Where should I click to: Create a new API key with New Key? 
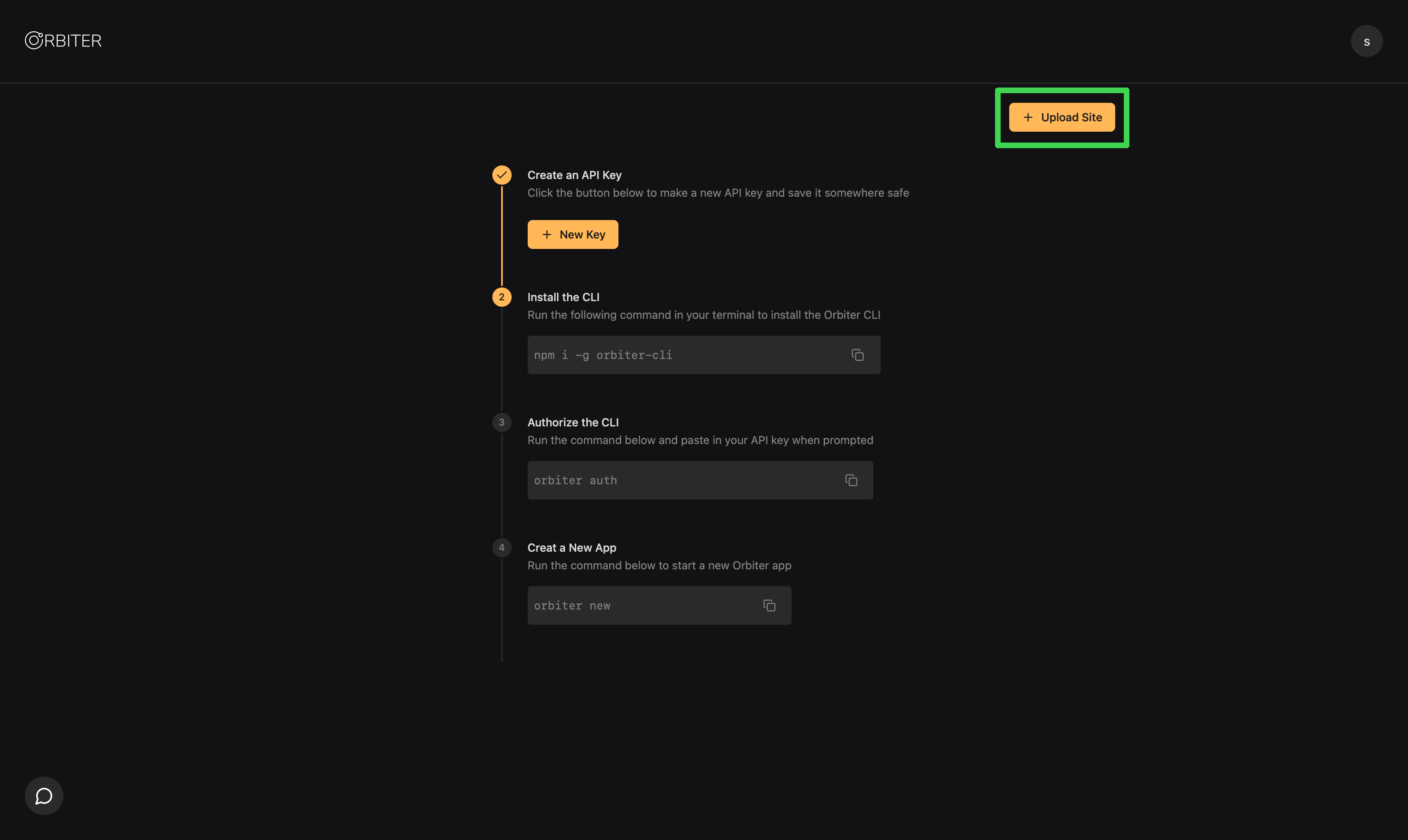point(572,234)
